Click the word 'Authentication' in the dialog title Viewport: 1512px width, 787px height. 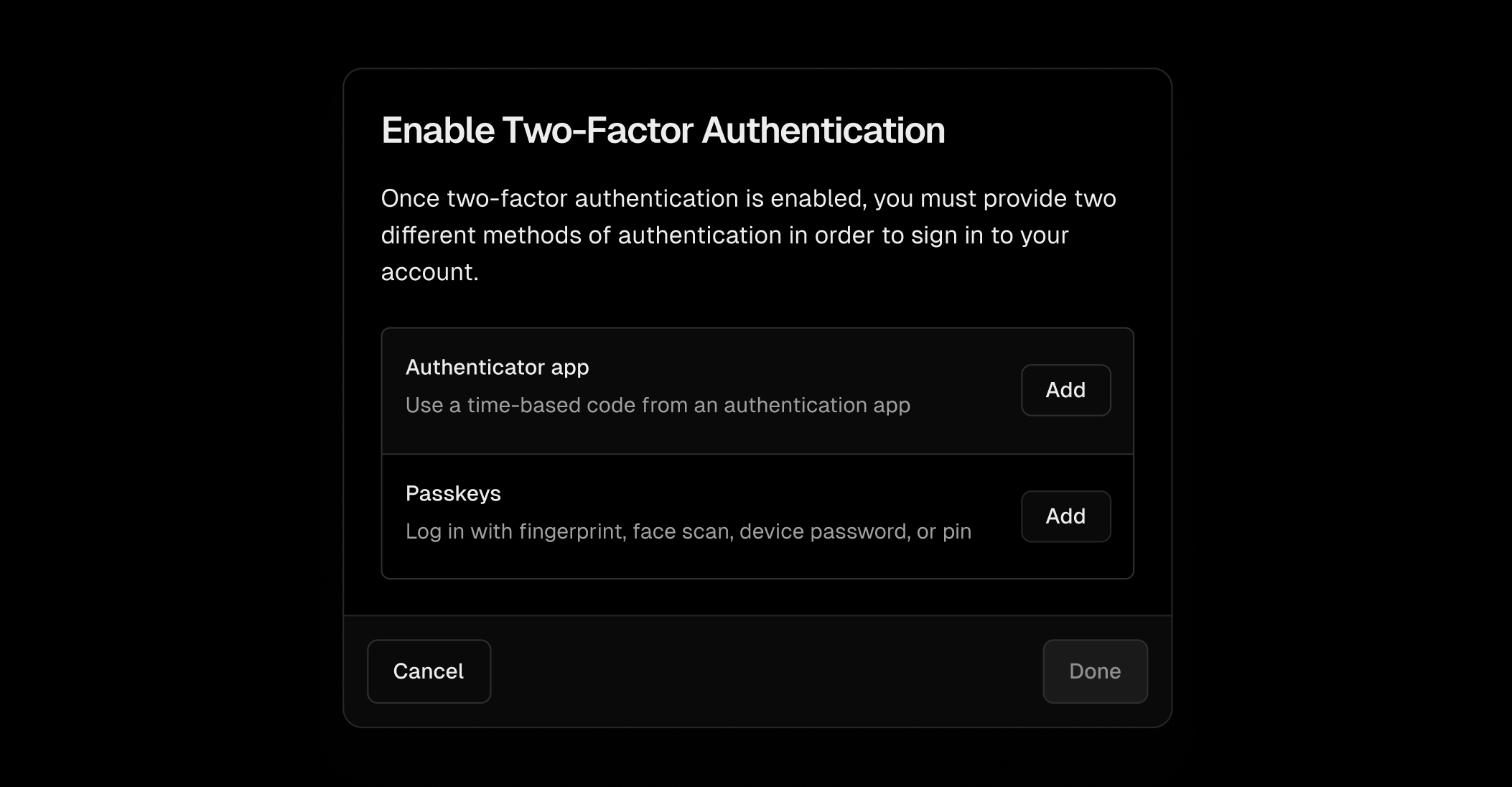[823, 130]
